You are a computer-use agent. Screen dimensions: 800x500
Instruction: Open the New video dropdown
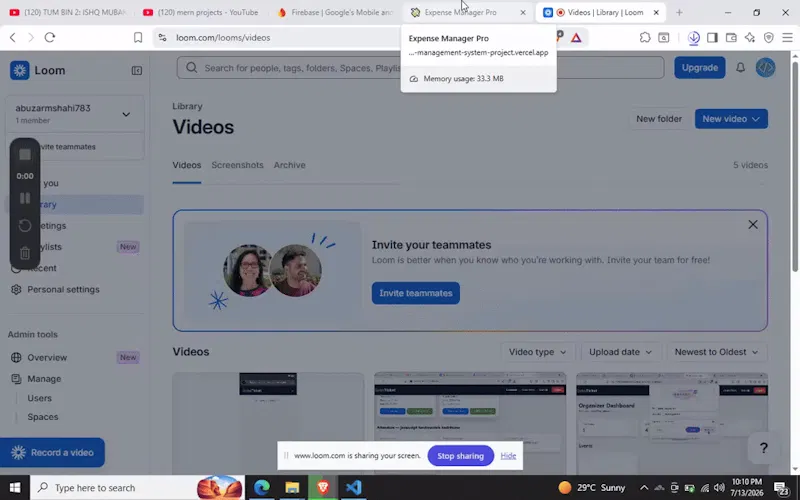[731, 119]
